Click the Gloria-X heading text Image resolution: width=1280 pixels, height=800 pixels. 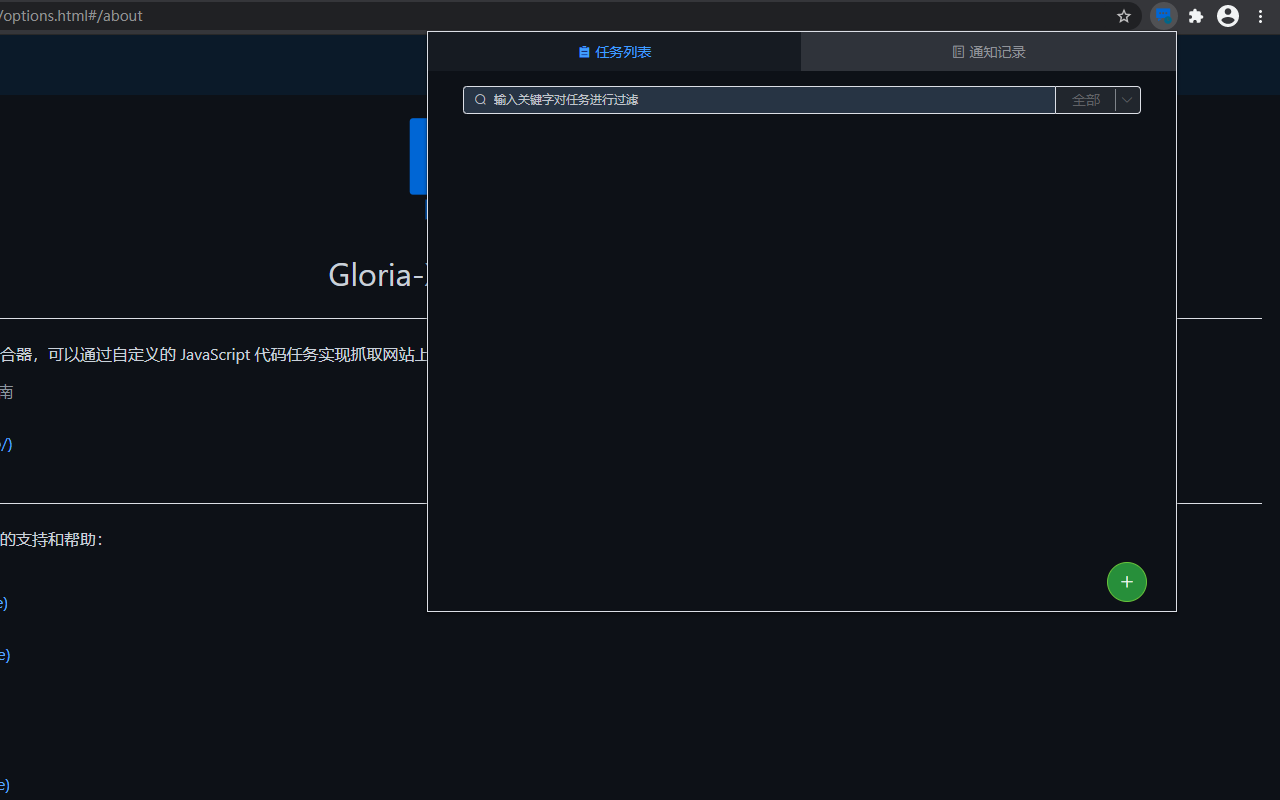tap(378, 274)
